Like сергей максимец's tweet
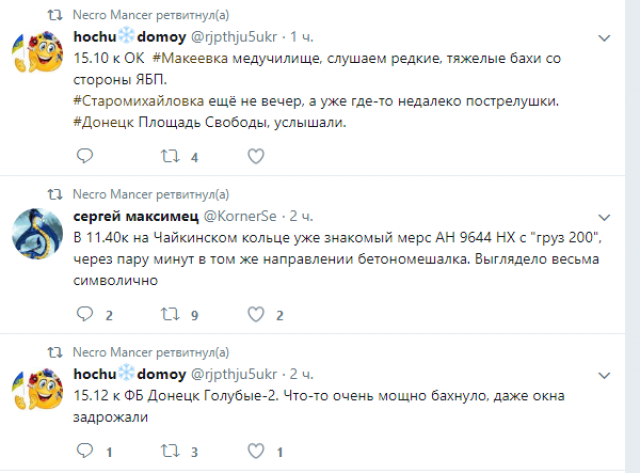The width and height of the screenshot is (640, 473). pyautogui.click(x=255, y=315)
